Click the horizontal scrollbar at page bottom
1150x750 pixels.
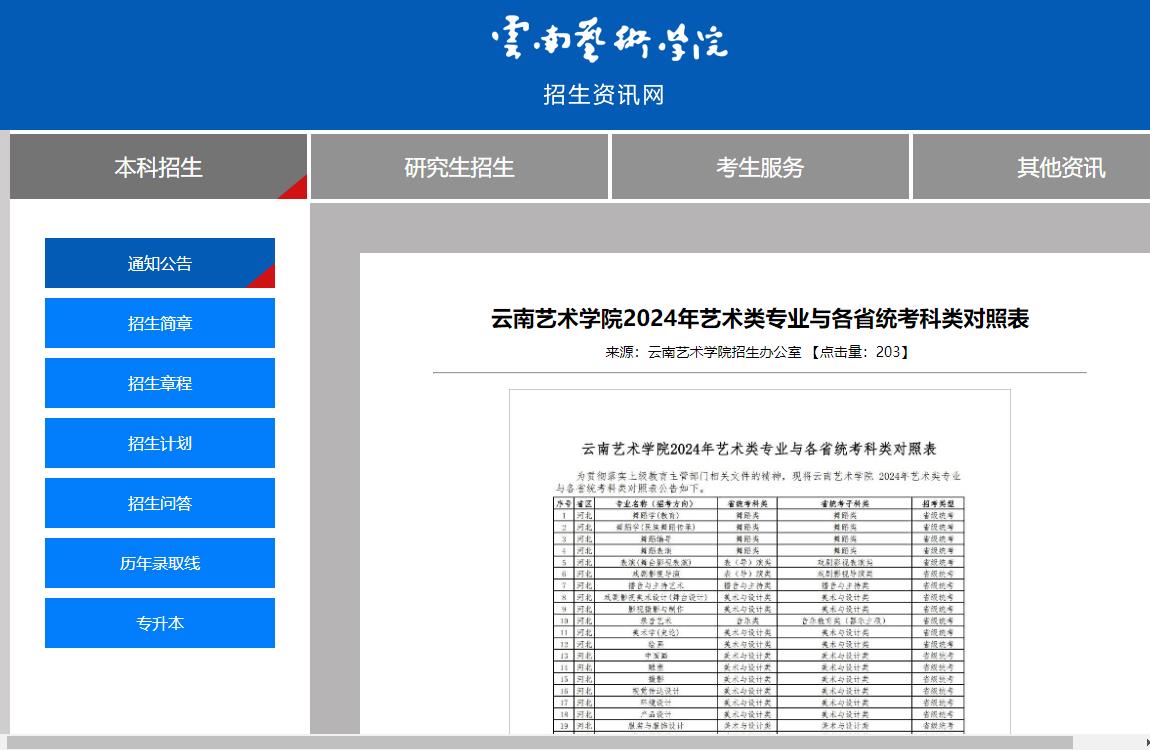pyautogui.click(x=539, y=743)
